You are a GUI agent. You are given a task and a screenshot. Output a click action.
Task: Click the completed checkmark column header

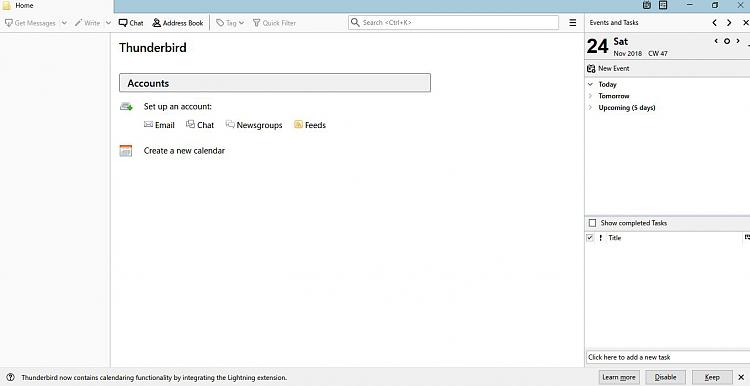[x=590, y=238]
